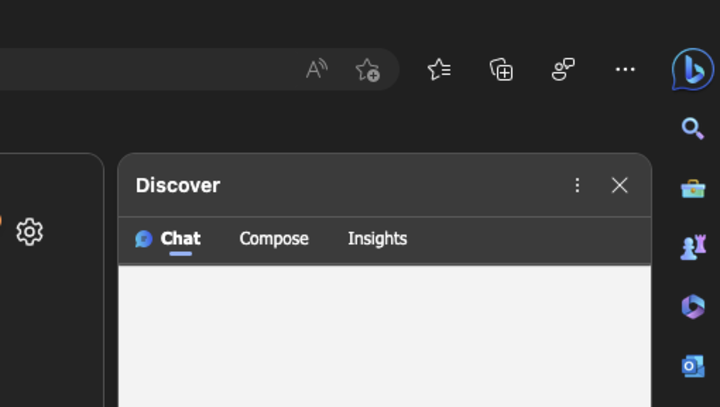Launch Outlook from the sidebar
Viewport: 720px width, 407px height.
pos(692,366)
